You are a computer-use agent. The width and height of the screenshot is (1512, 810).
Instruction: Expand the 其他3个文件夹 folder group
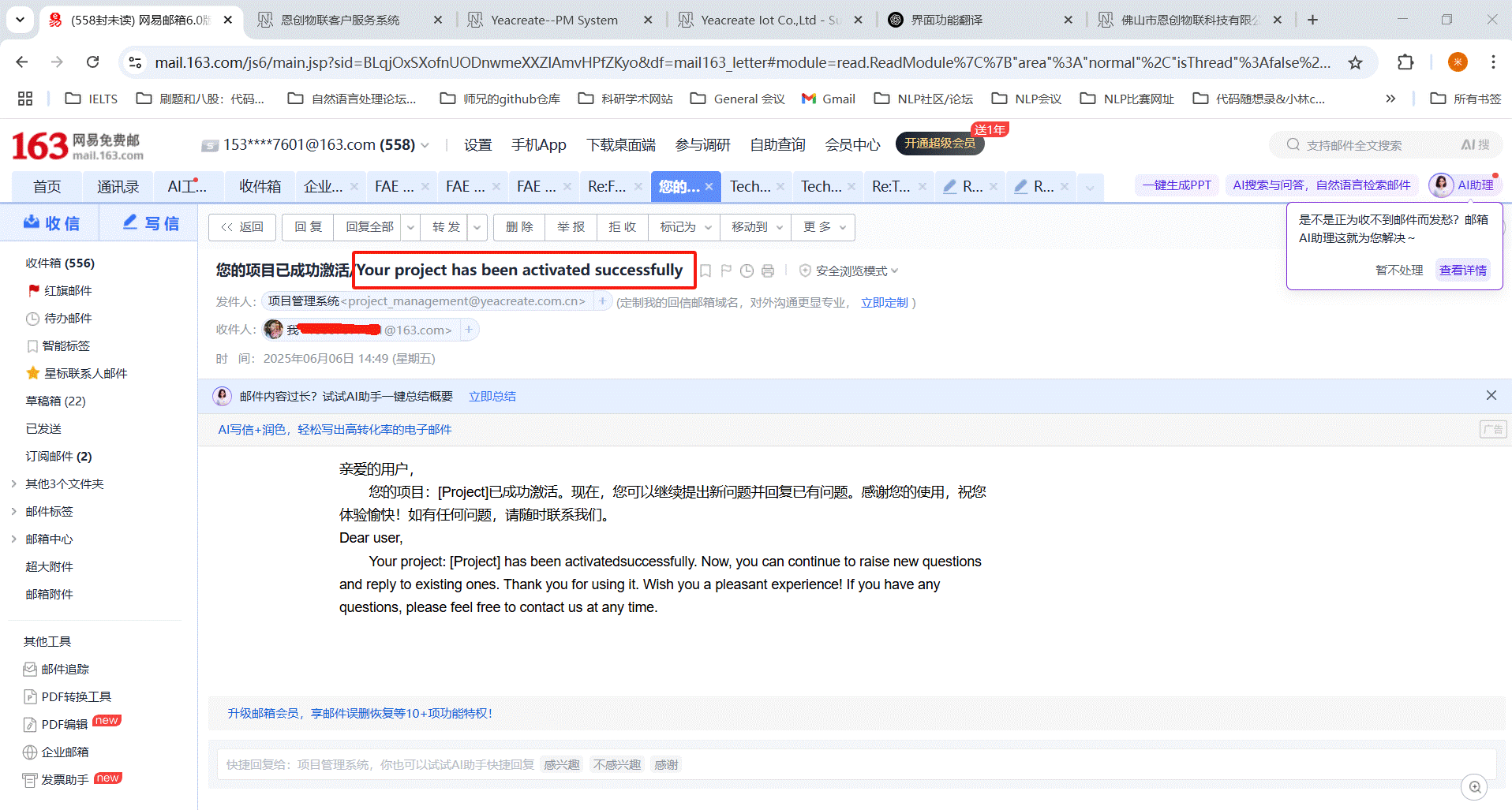click(x=13, y=483)
